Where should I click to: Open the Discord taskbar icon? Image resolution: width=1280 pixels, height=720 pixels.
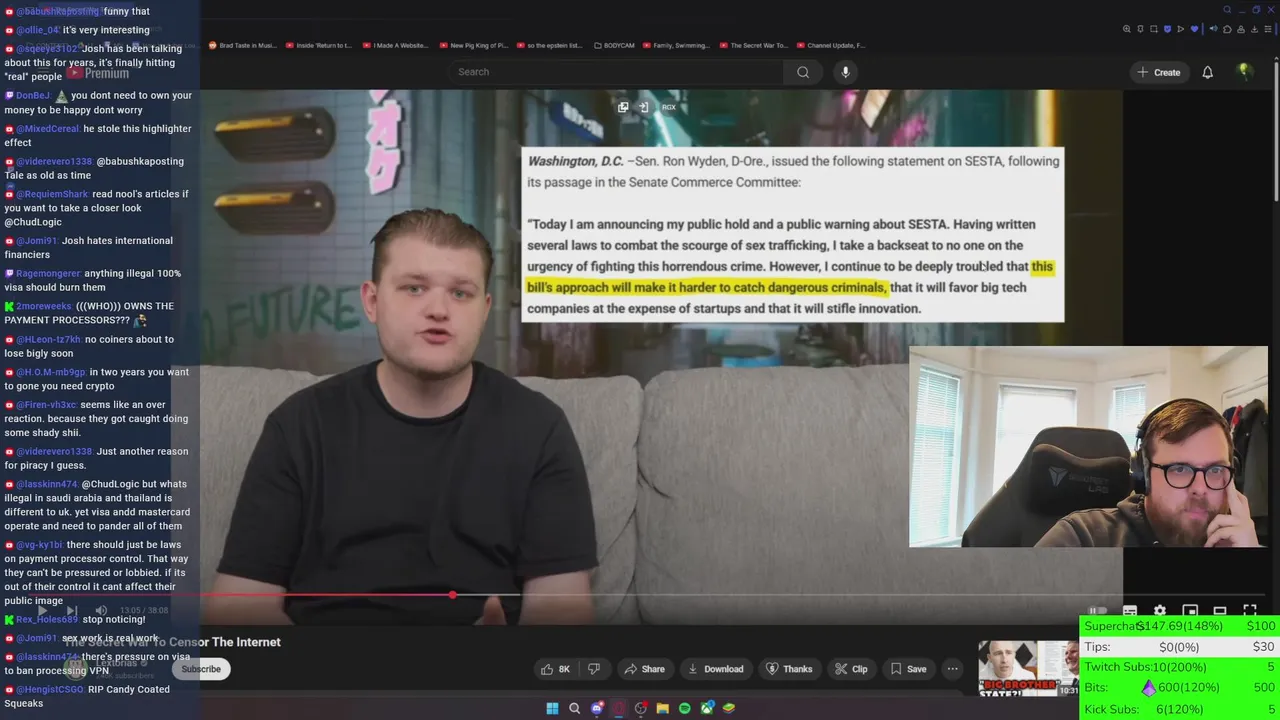[x=597, y=708]
